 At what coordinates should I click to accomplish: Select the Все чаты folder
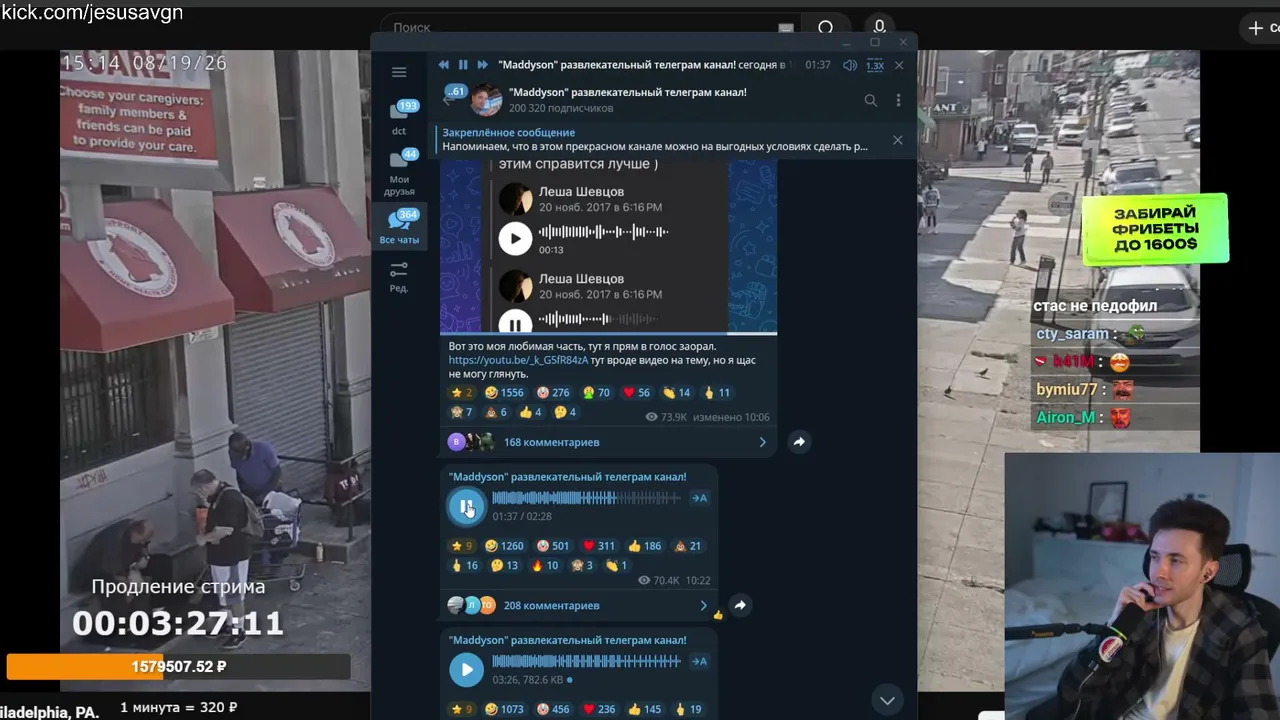pos(399,227)
